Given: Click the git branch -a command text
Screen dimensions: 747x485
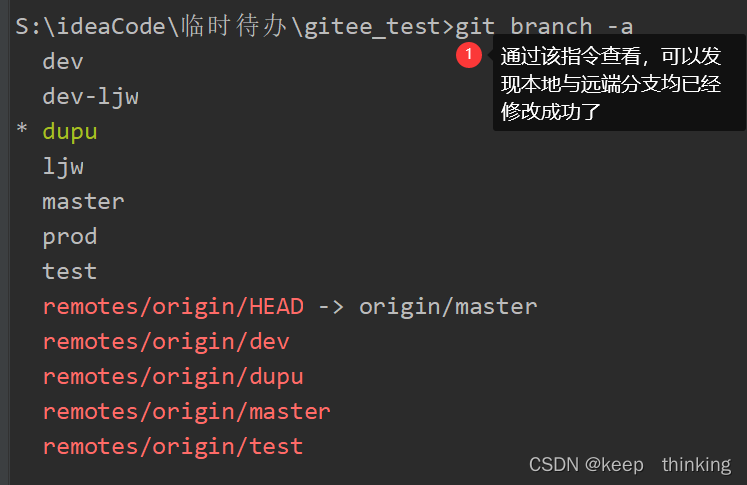Looking at the screenshot, I should [545, 27].
